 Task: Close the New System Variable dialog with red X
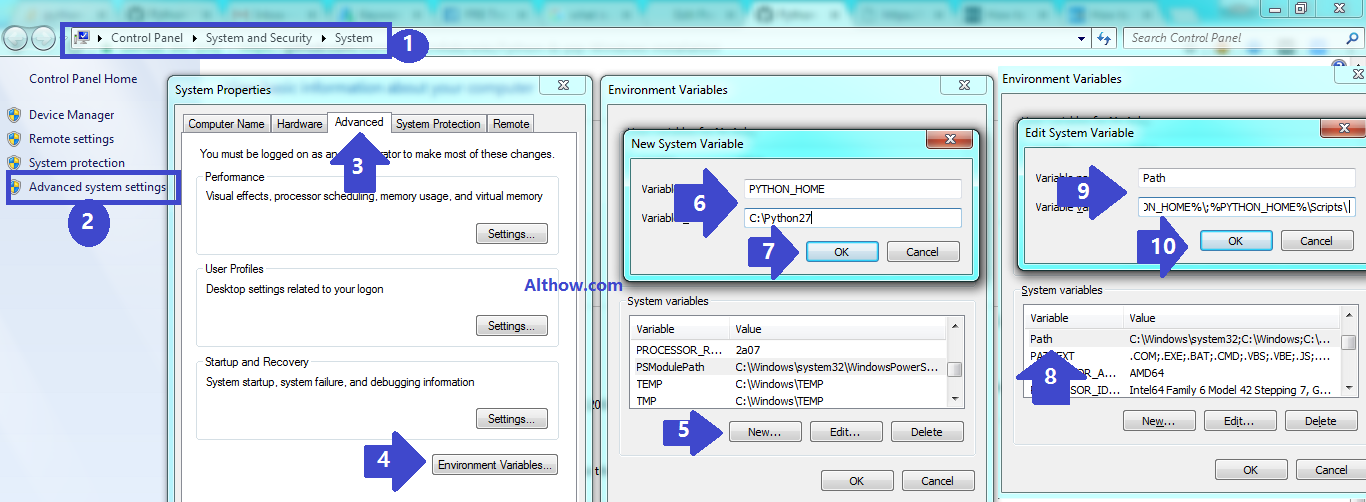point(950,138)
